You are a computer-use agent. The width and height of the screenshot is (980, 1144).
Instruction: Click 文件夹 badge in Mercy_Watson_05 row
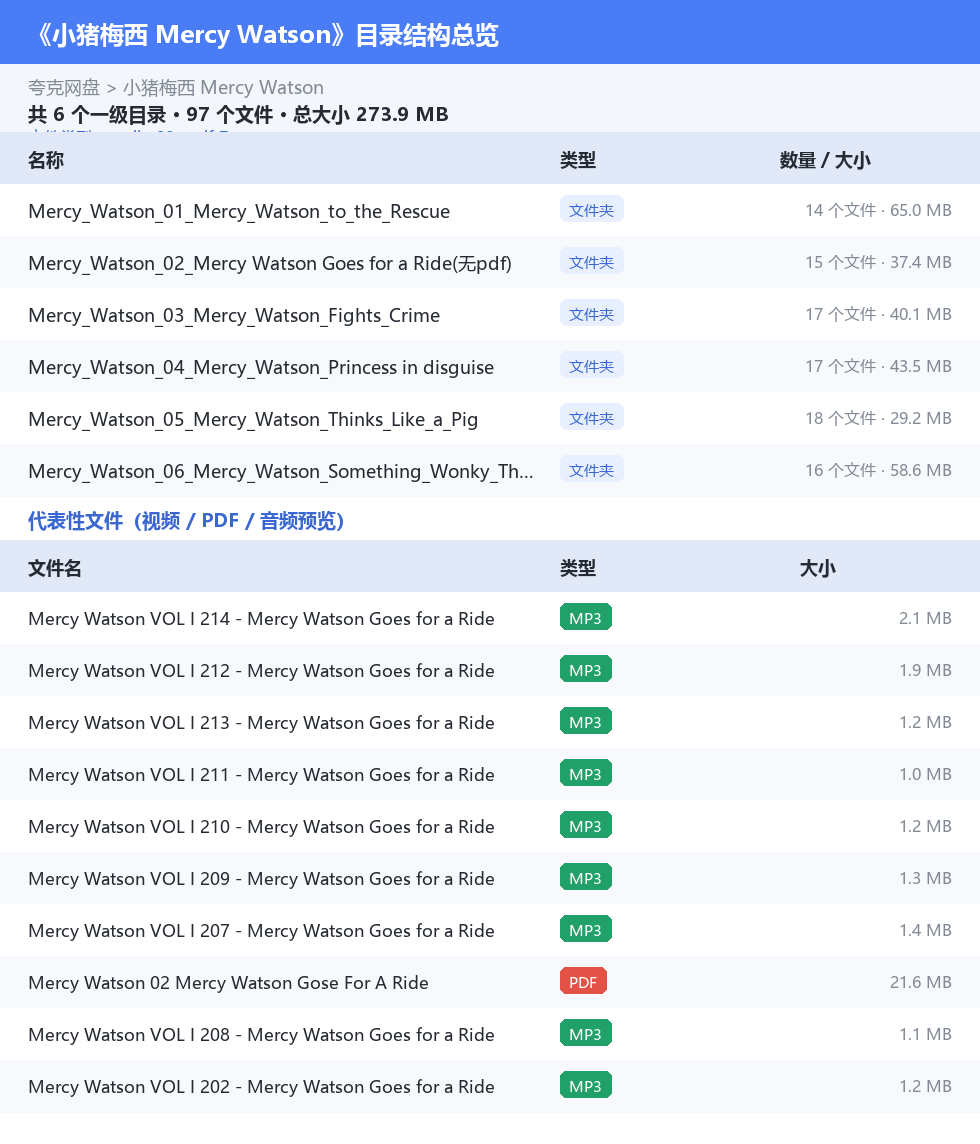pyautogui.click(x=591, y=418)
